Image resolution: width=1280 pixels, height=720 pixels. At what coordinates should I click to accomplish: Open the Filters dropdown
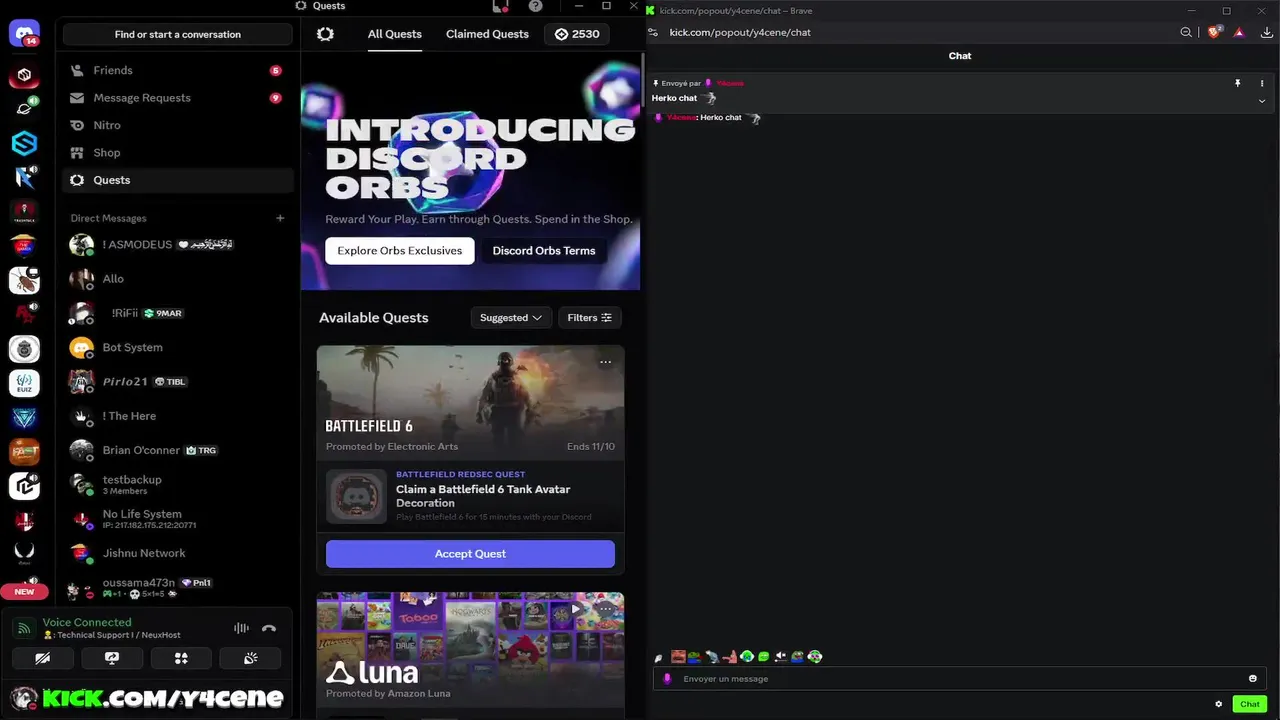point(589,318)
